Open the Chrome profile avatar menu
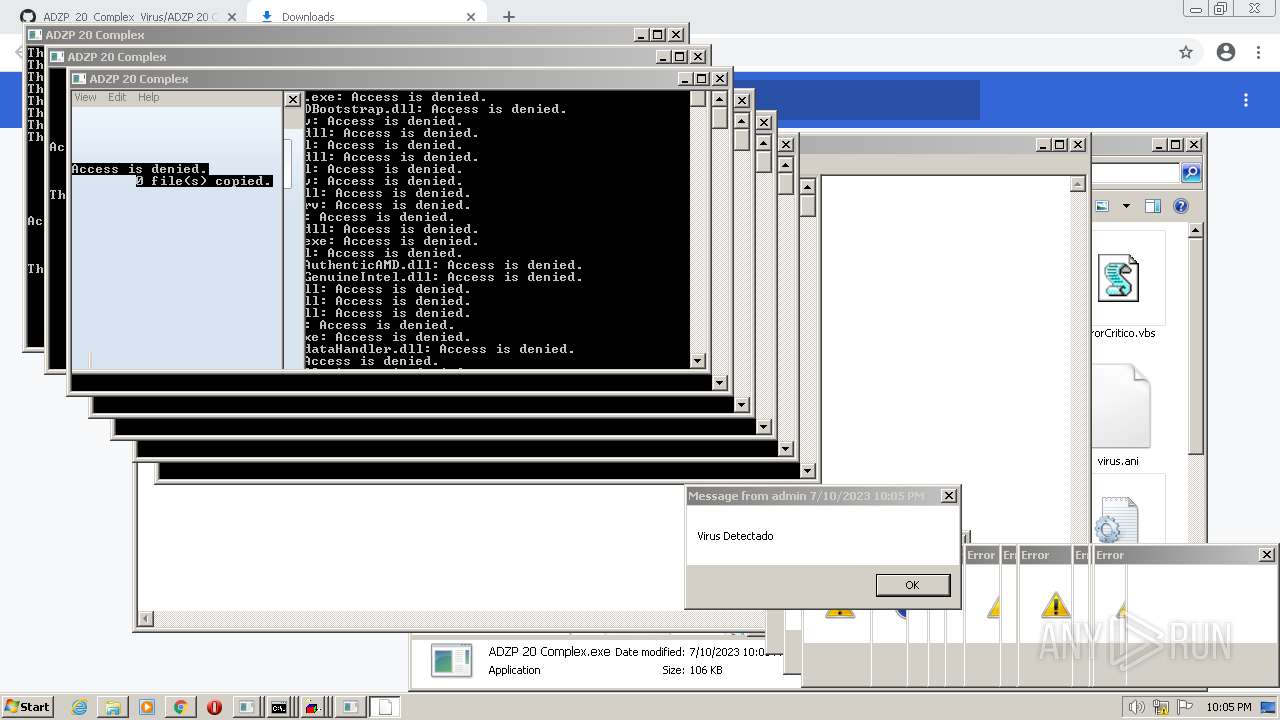The width and height of the screenshot is (1280, 720). (x=1226, y=52)
